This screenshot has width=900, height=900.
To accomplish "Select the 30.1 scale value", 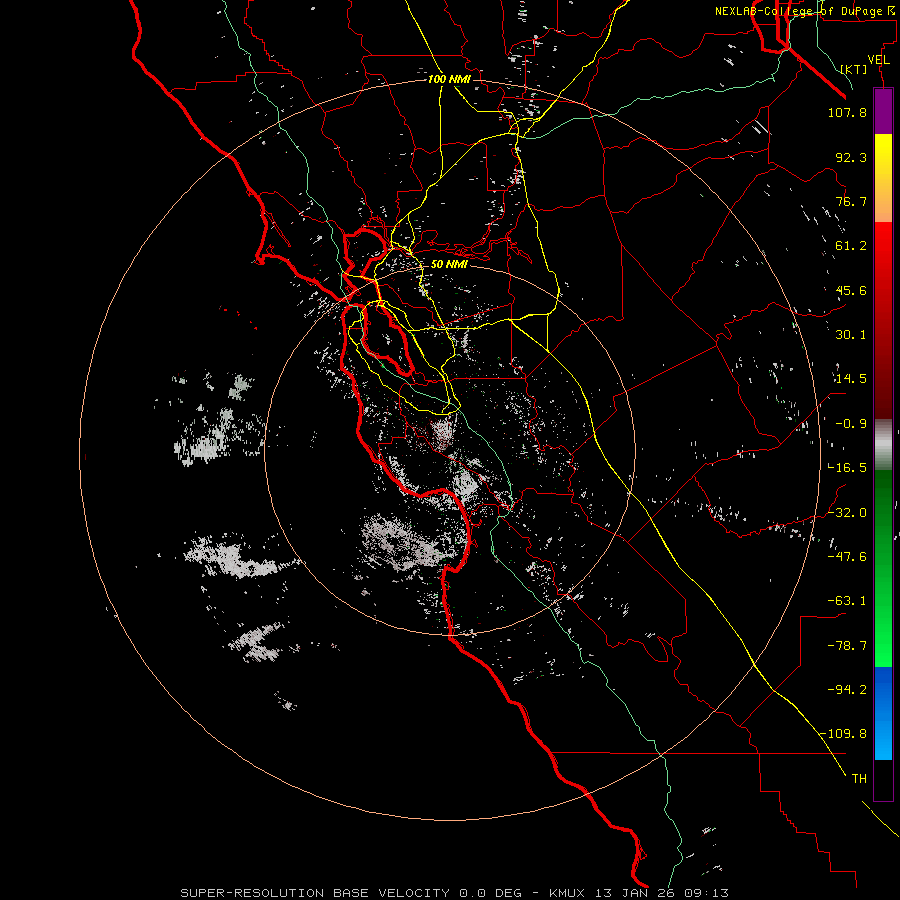I will 851,335.
